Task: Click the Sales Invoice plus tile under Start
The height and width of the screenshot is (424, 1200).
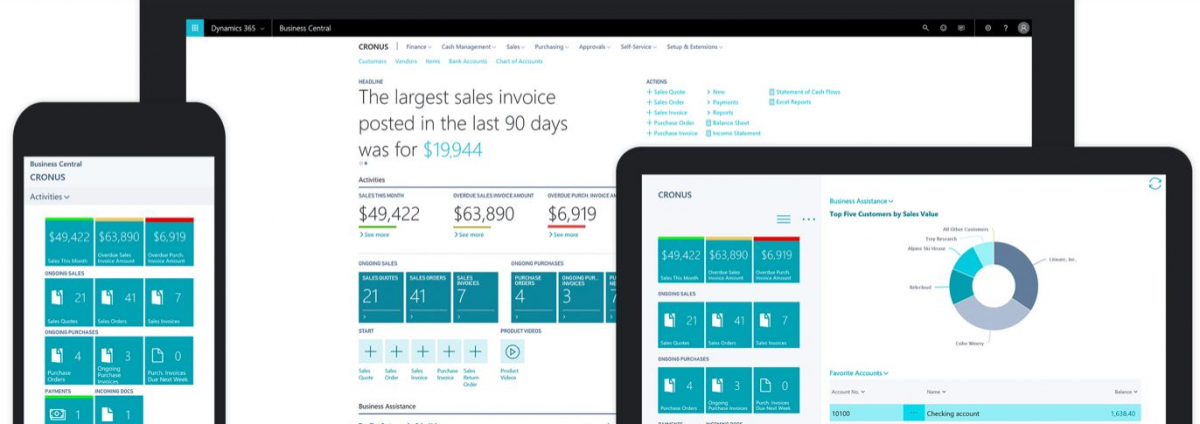Action: [422, 351]
